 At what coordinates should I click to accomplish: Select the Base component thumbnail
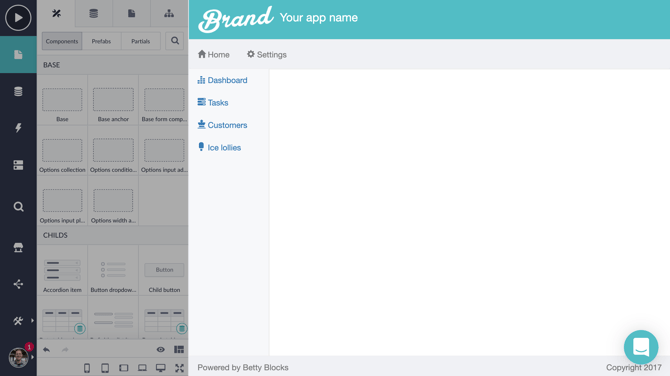pos(62,100)
